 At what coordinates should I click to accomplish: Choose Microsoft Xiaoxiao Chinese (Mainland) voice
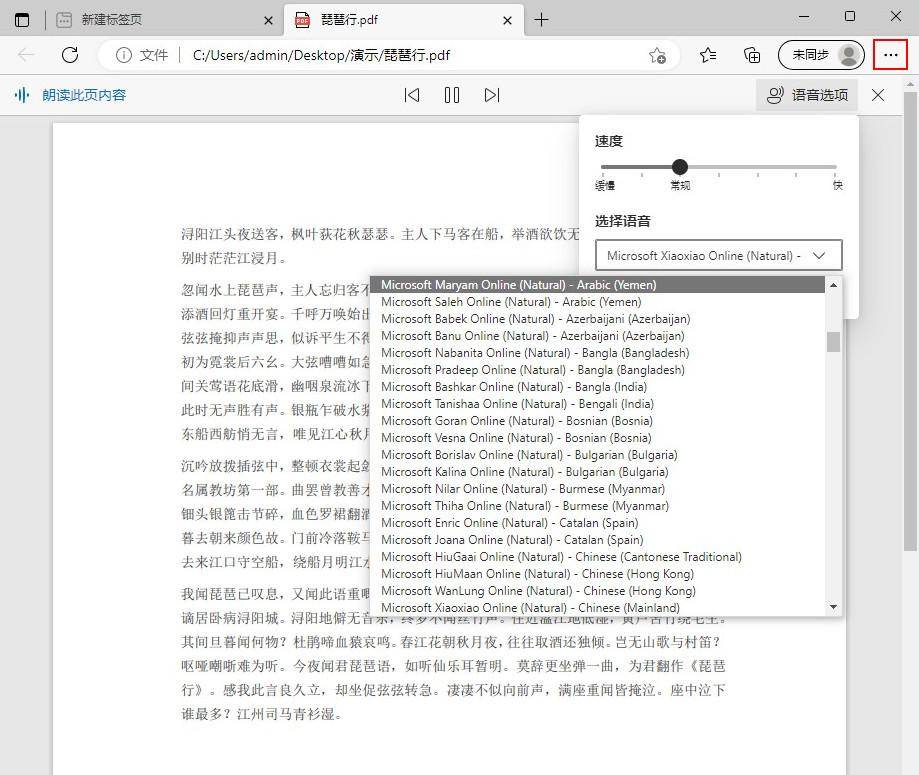click(x=598, y=608)
